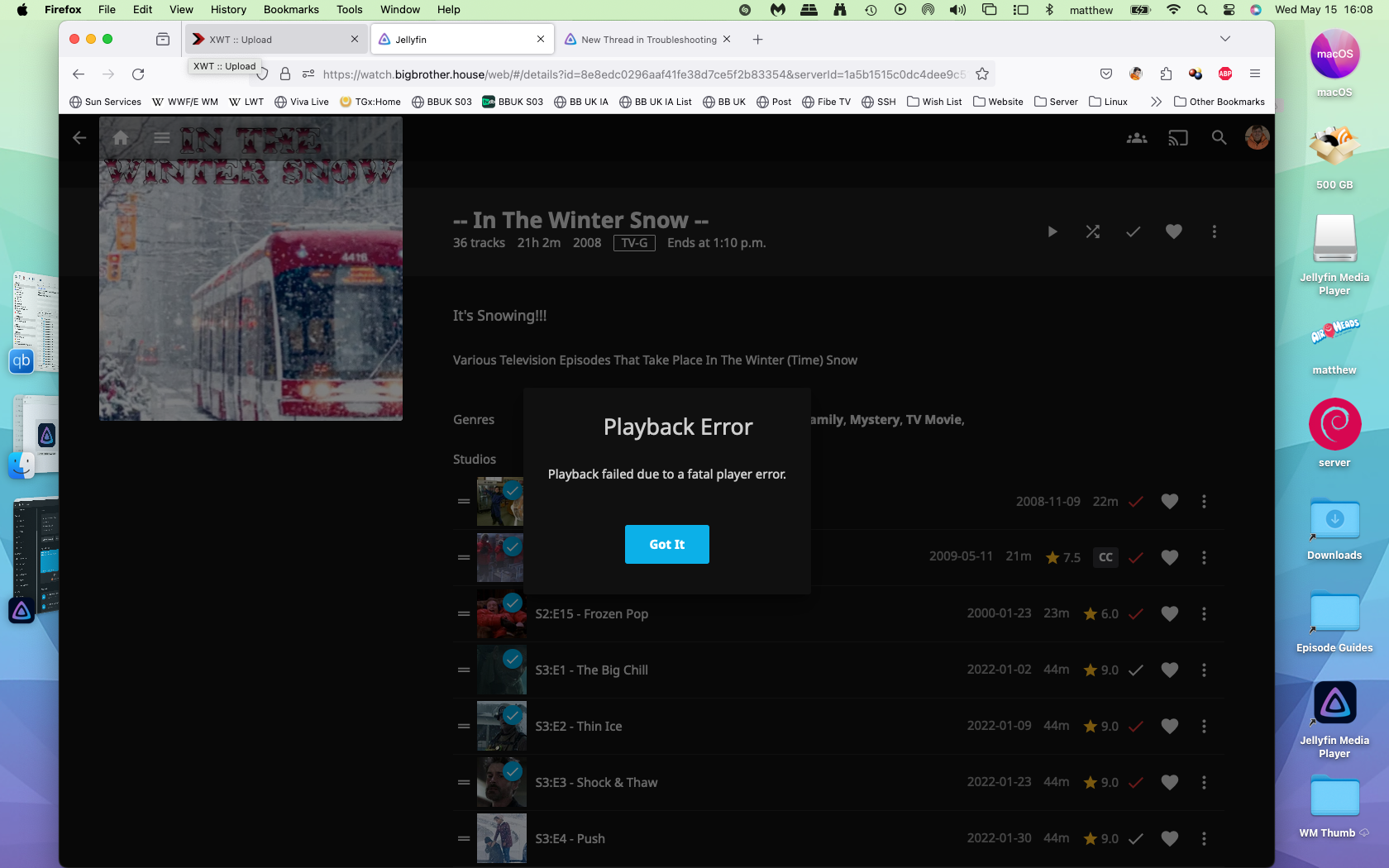Add the playlist to favorites
The width and height of the screenshot is (1389, 868).
(x=1173, y=232)
